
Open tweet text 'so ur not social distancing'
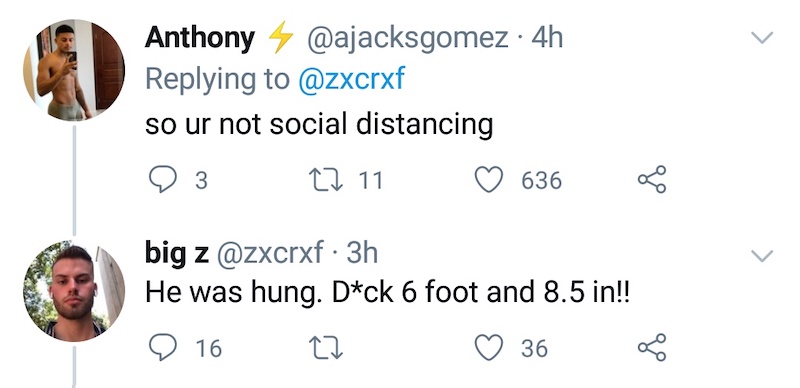click(319, 125)
